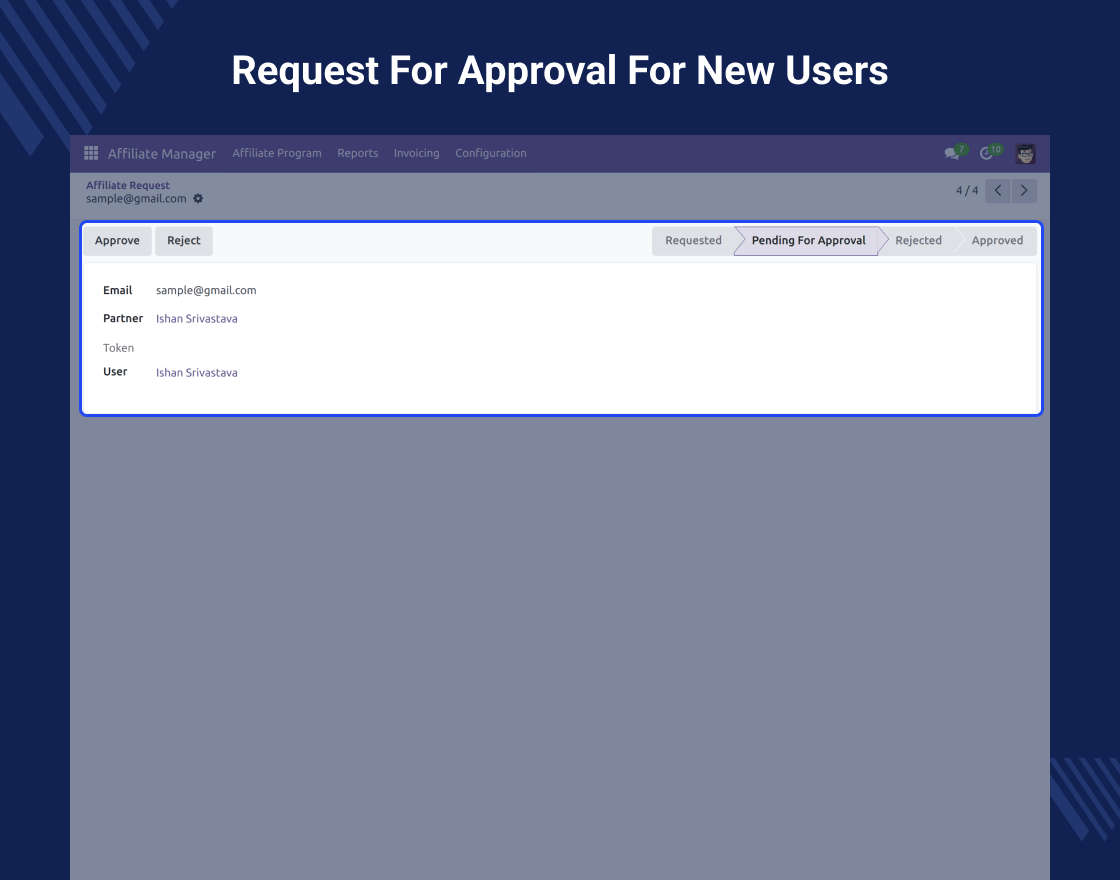Click the Partner field label
This screenshot has height=880, width=1120.
[x=123, y=318]
